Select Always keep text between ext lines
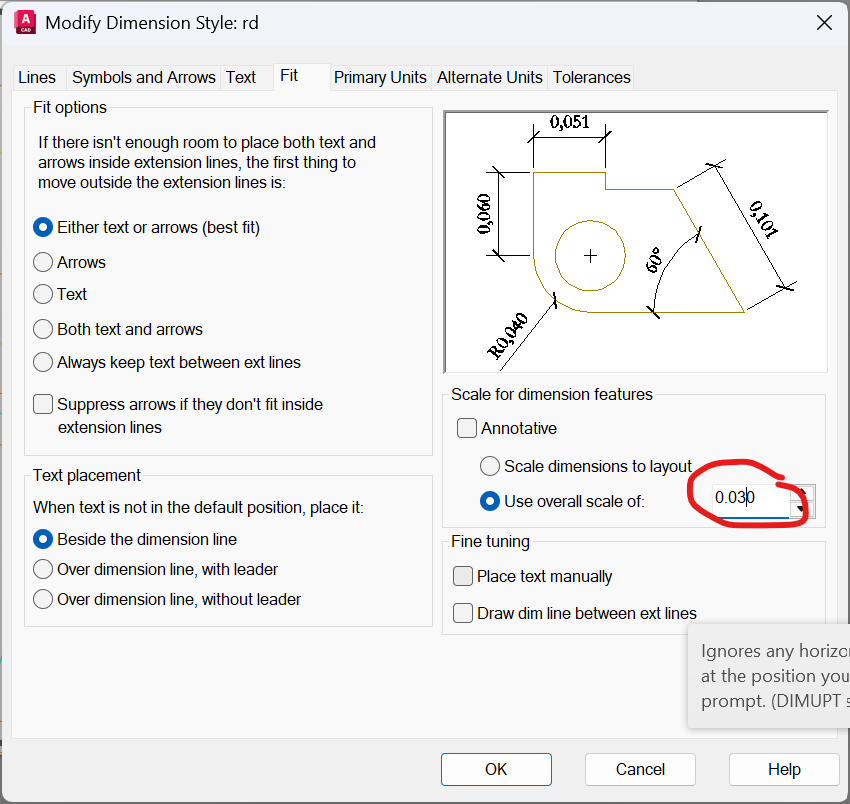The height and width of the screenshot is (804, 850). click(x=43, y=362)
